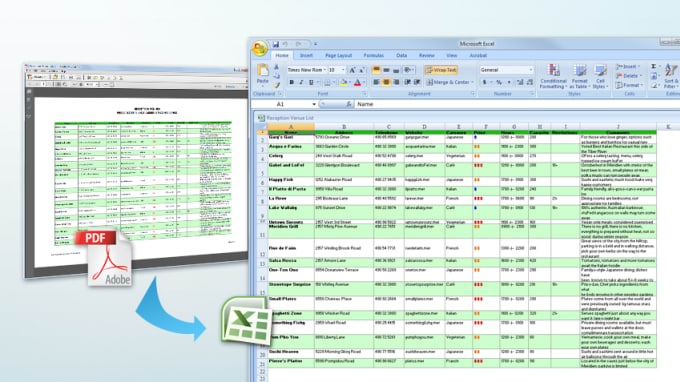
Task: Select Bottom Align in Alignment group
Action: 396,70
